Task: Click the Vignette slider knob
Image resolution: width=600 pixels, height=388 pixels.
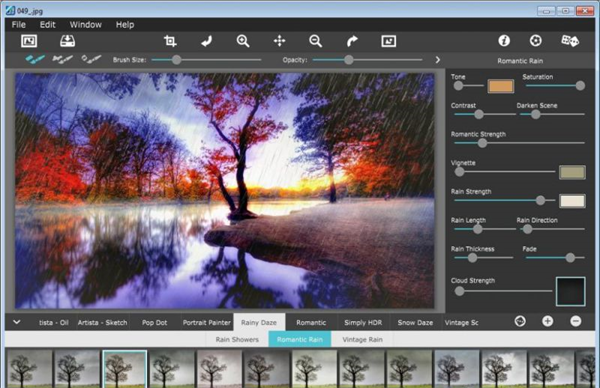Action: [x=460, y=172]
